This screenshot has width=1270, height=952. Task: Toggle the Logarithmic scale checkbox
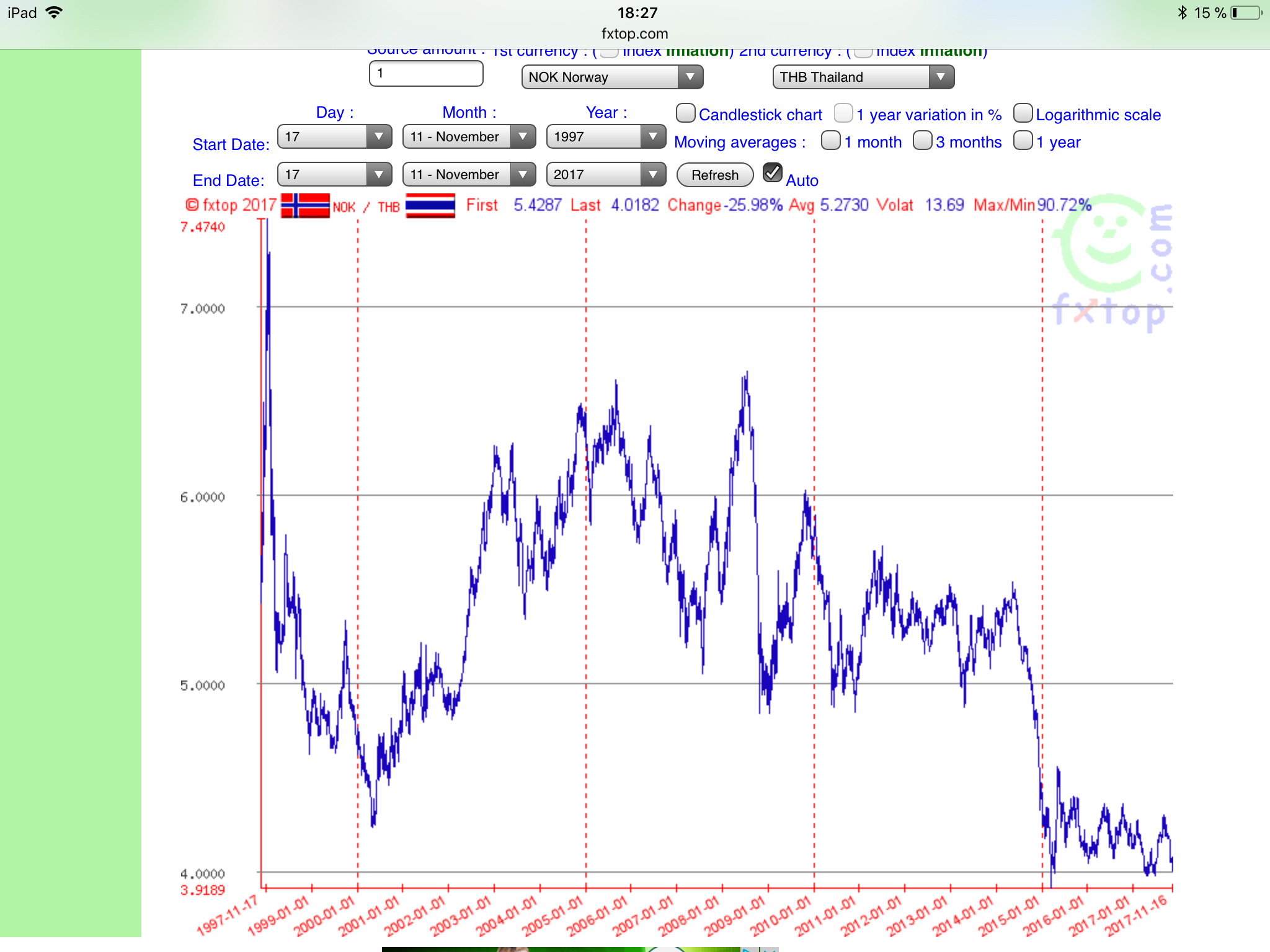pyautogui.click(x=1023, y=113)
